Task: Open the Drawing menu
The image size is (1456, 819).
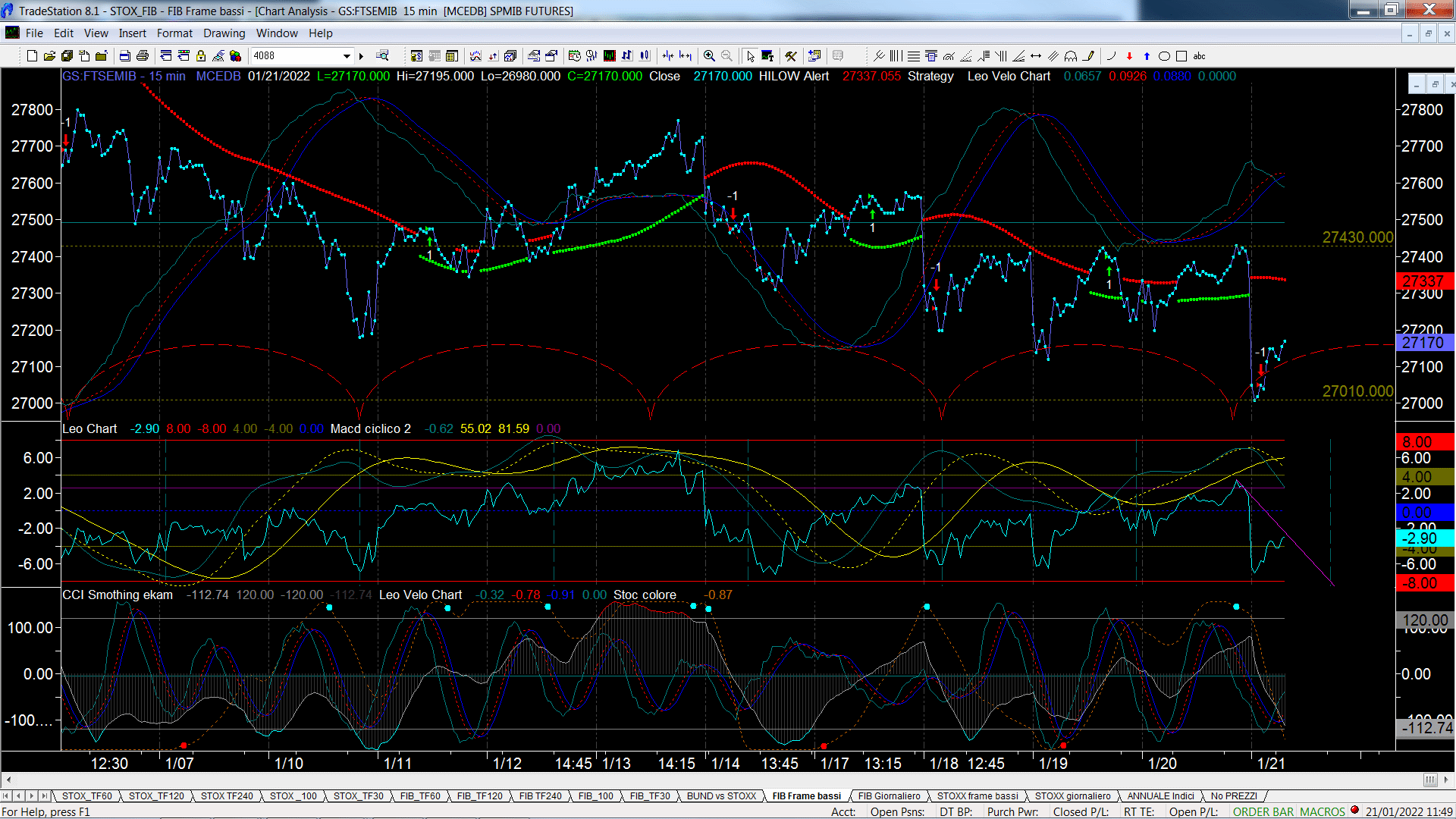Action: pyautogui.click(x=224, y=33)
